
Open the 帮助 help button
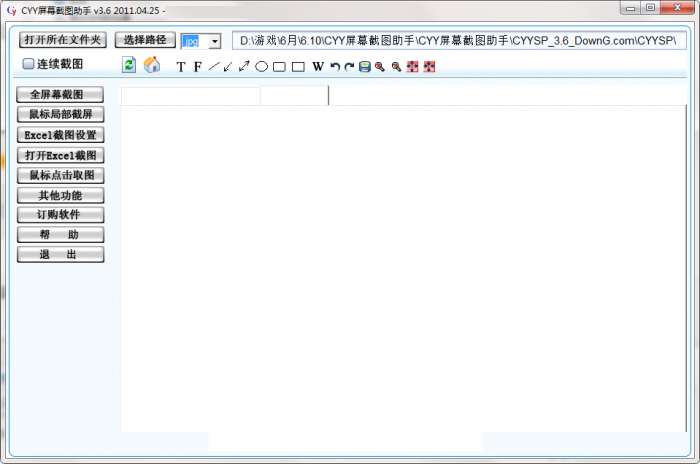(60, 234)
